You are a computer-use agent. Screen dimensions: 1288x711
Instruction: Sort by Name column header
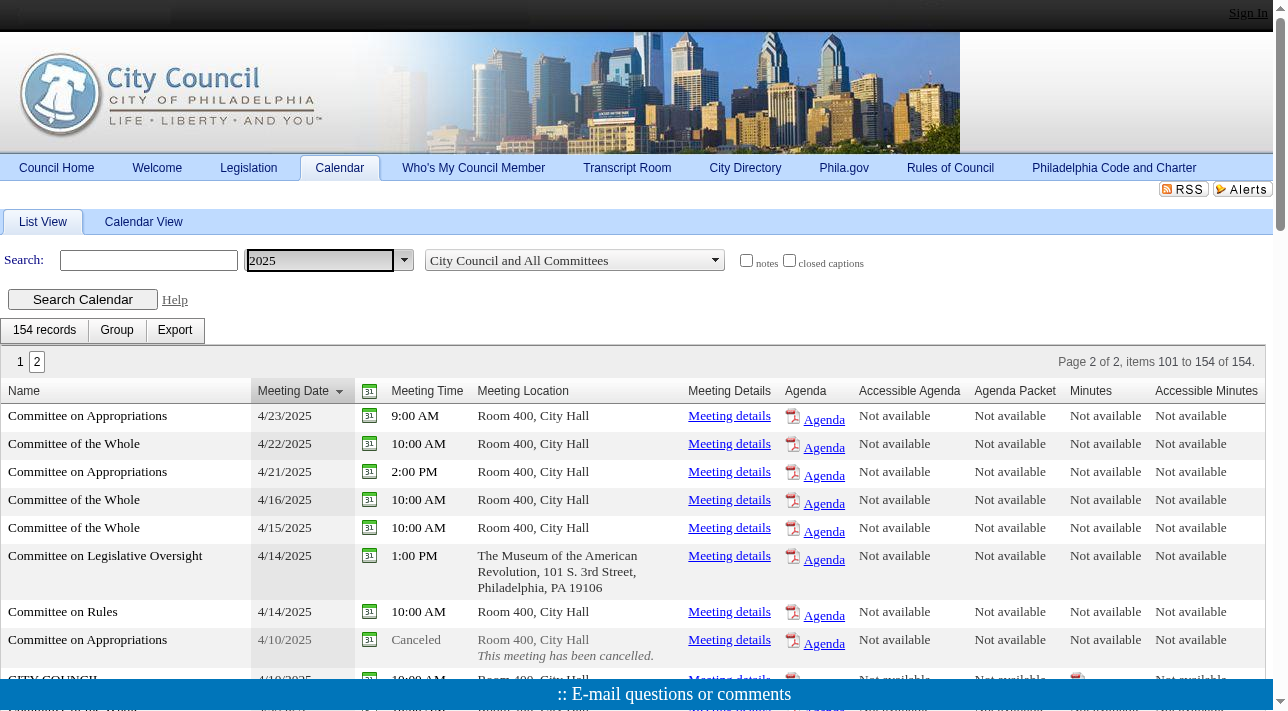[24, 391]
